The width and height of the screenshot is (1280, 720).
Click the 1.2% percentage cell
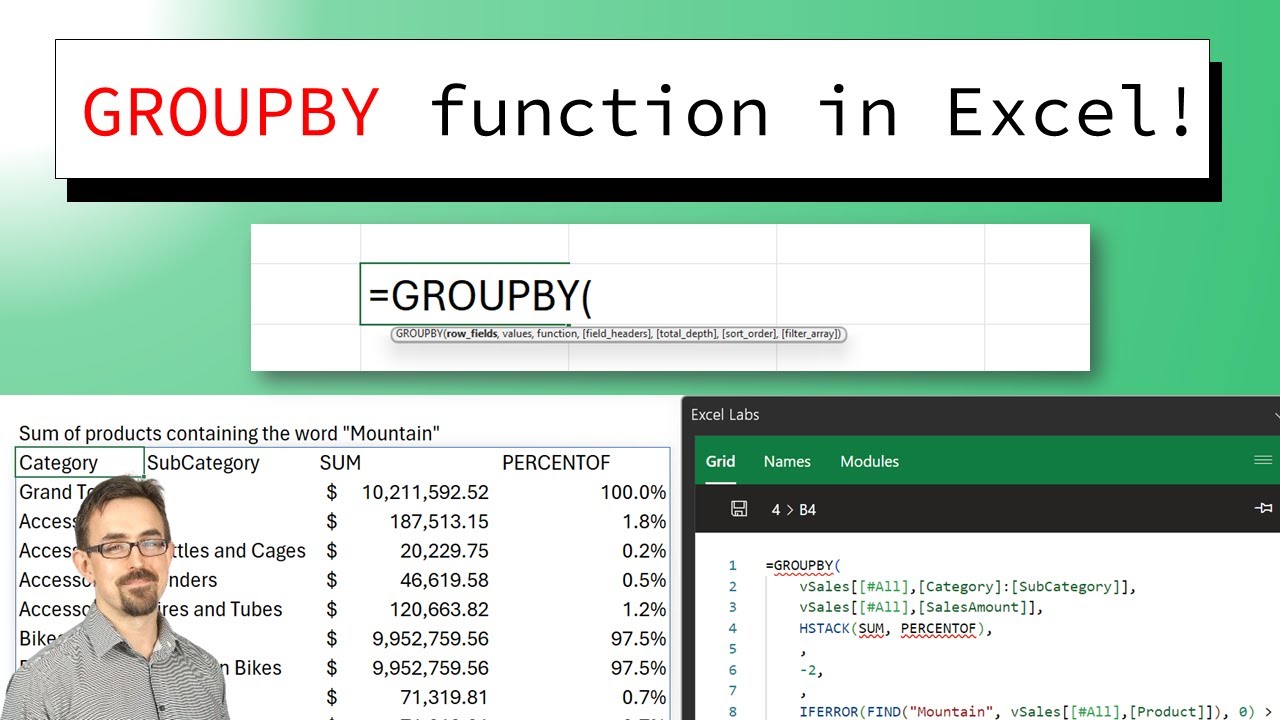point(643,609)
